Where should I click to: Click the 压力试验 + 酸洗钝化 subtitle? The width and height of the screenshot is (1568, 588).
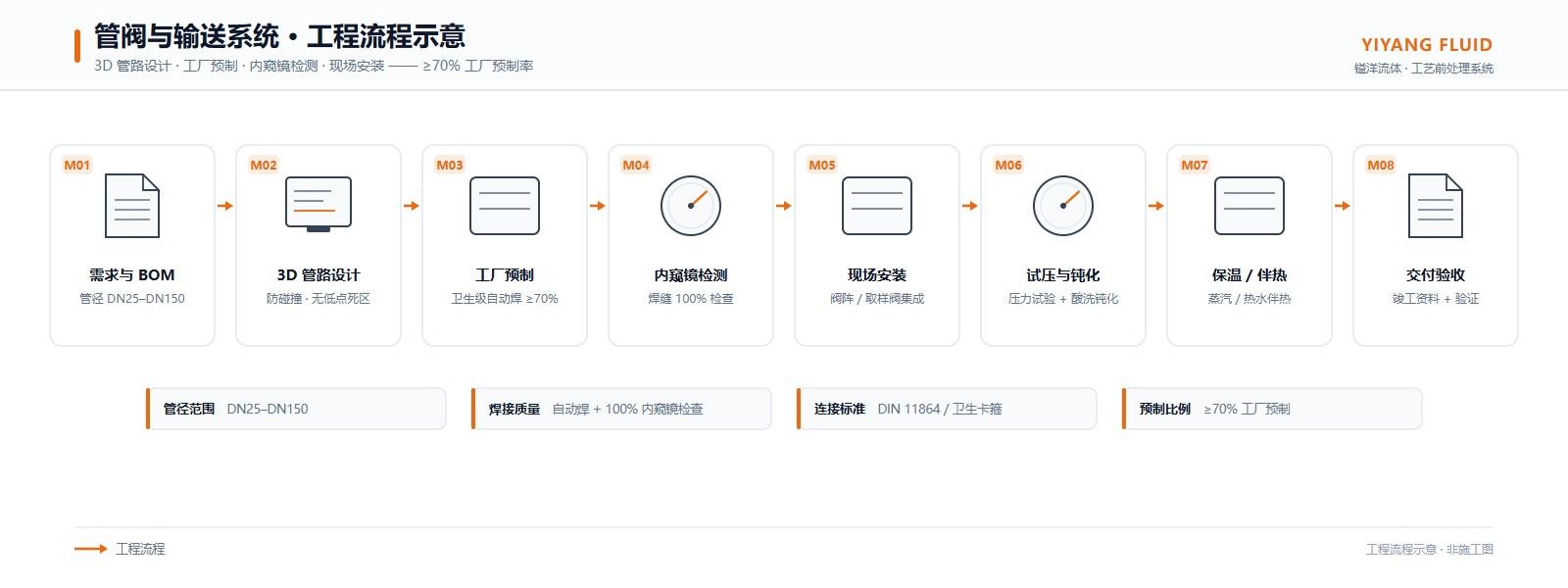(1063, 299)
